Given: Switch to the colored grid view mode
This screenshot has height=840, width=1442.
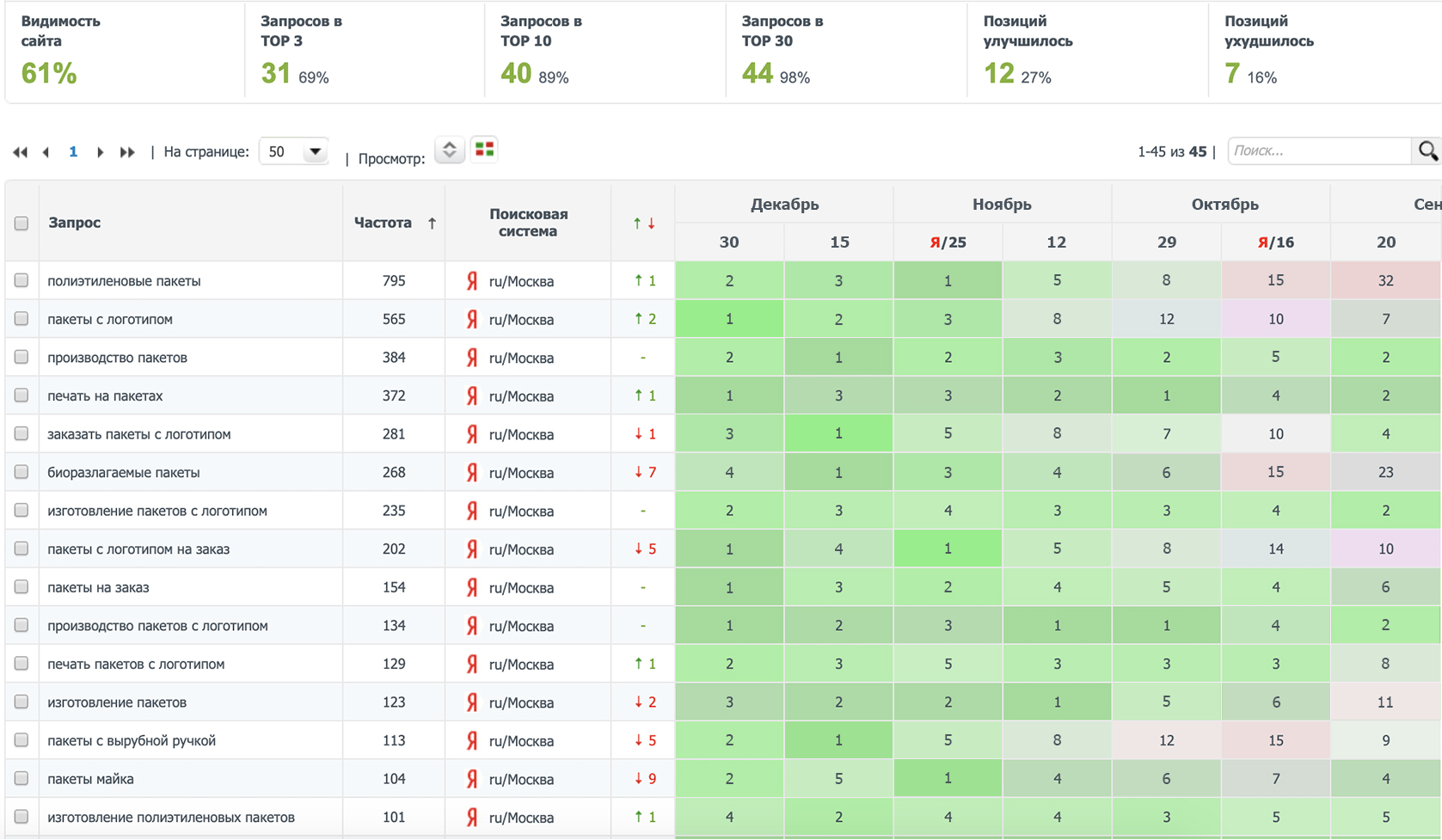Looking at the screenshot, I should [x=484, y=150].
